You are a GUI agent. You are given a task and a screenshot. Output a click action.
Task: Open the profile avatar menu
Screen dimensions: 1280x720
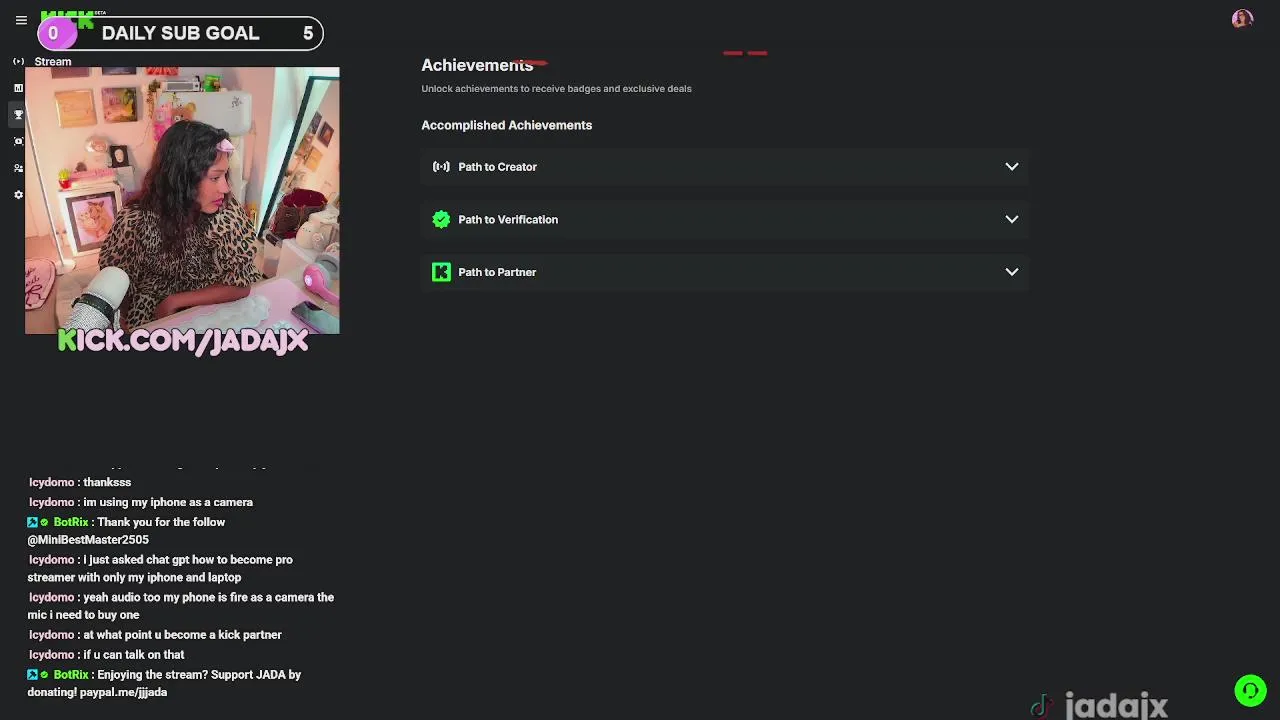[x=1242, y=18]
